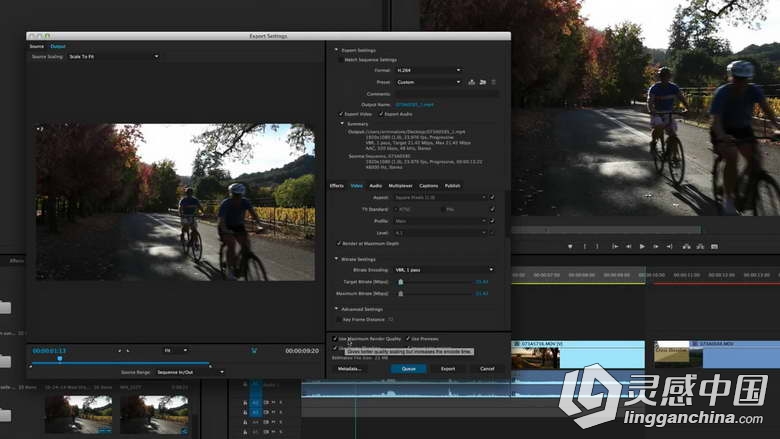
Task: Click Mark Out in Program monitor
Action: point(597,247)
